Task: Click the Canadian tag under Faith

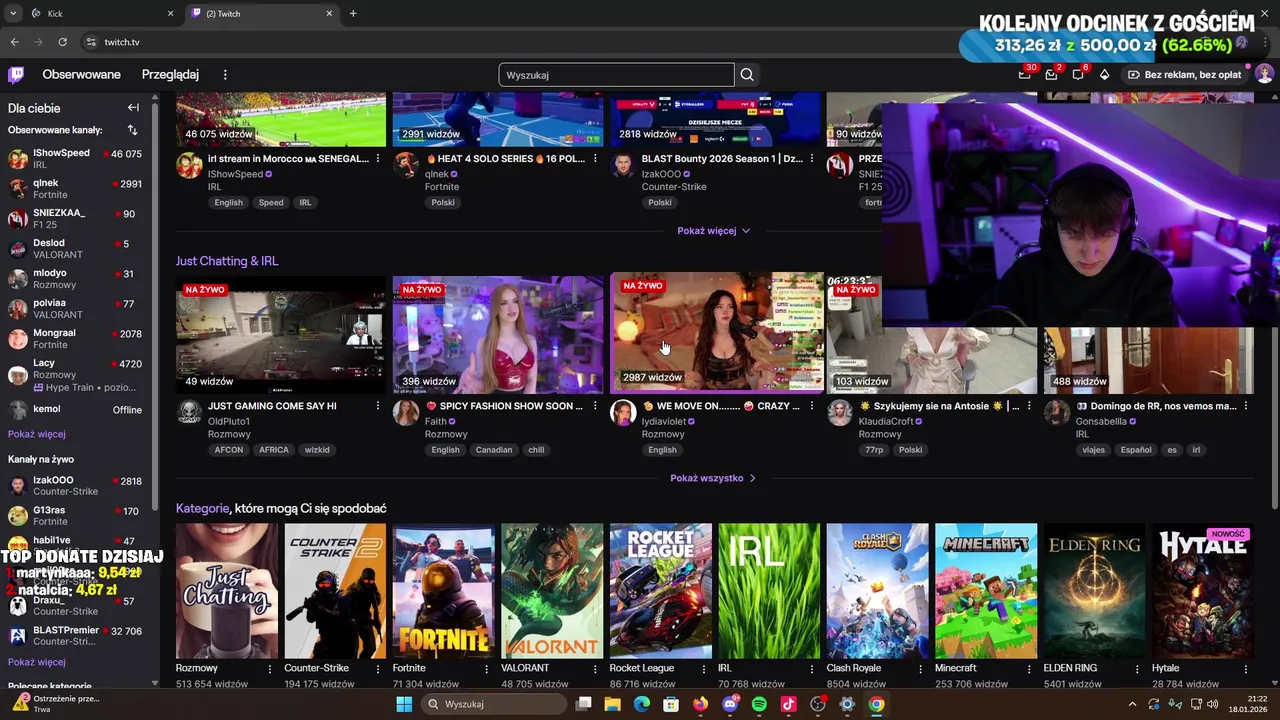Action: coord(493,450)
